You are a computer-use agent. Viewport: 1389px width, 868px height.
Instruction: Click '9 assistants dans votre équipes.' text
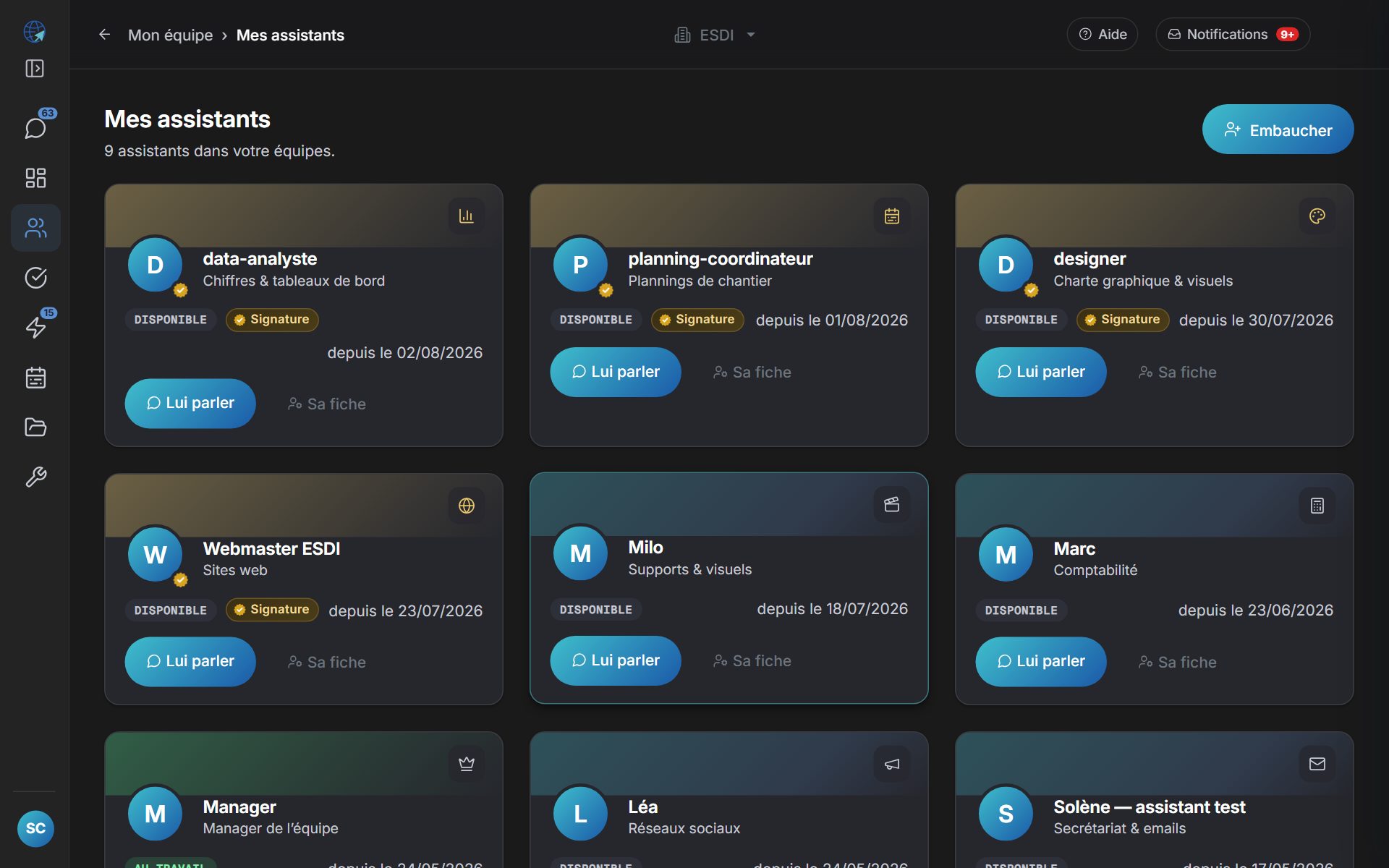point(219,150)
